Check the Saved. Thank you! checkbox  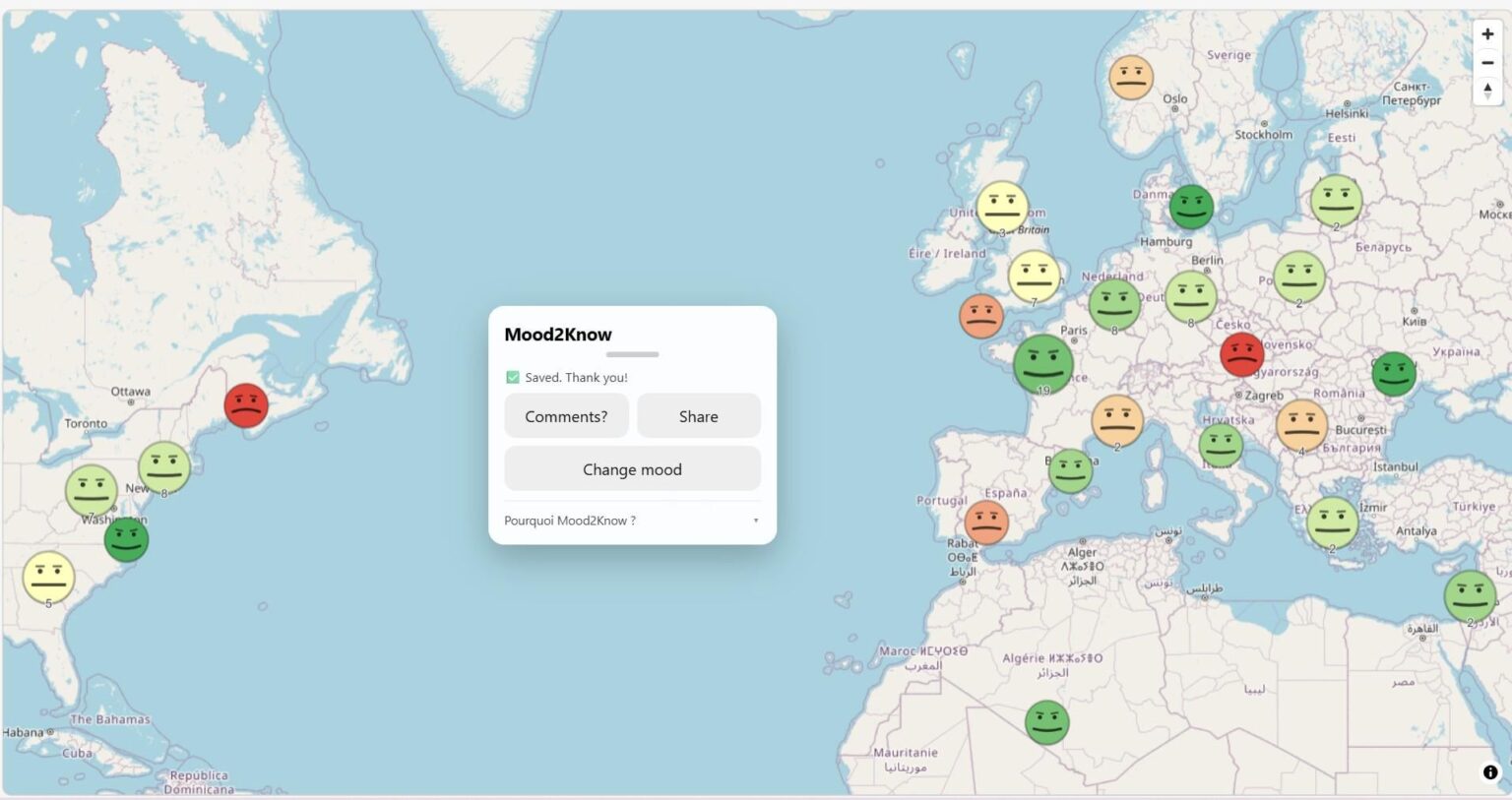[x=512, y=377]
